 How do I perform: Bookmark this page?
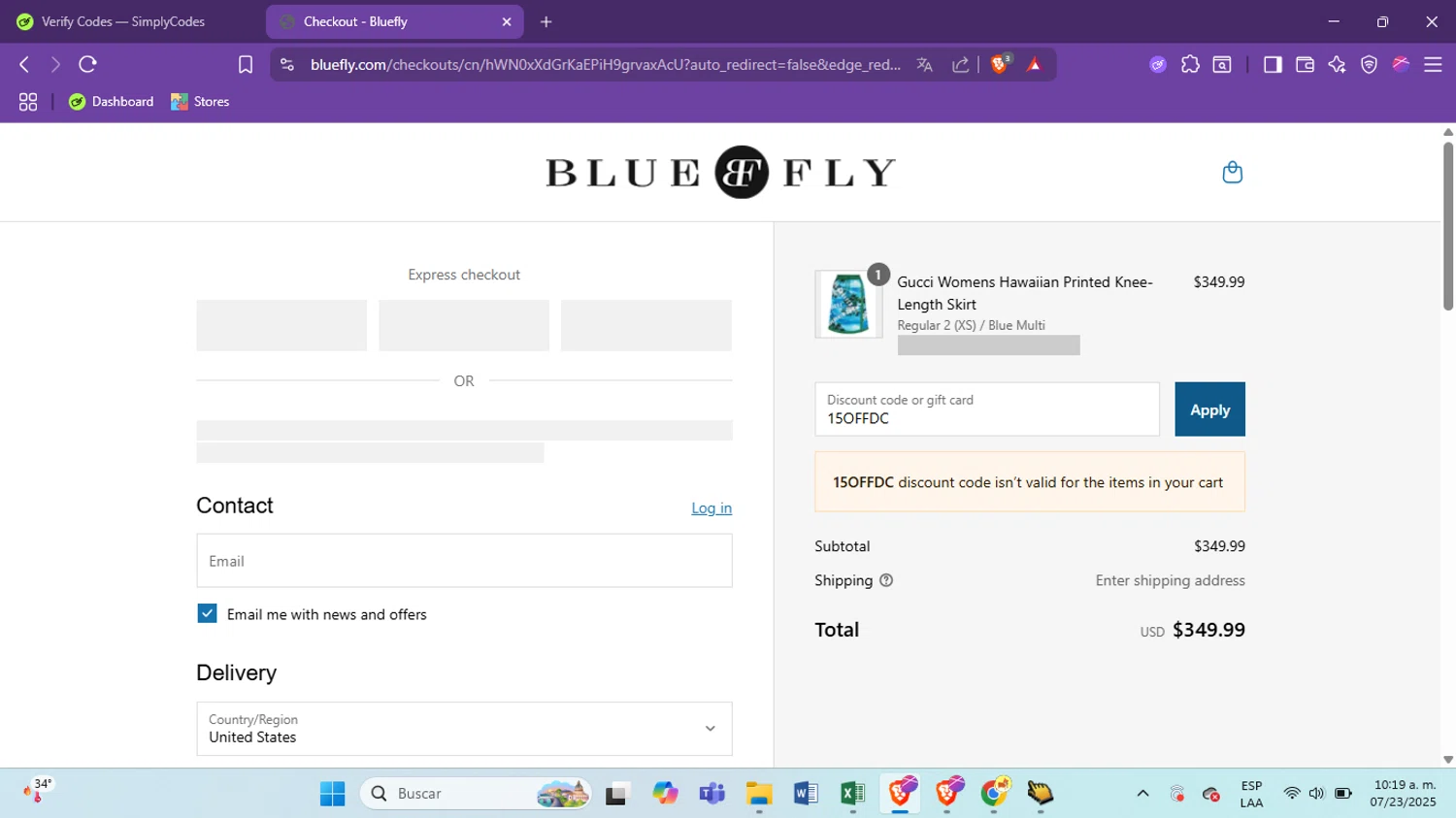pos(246,65)
